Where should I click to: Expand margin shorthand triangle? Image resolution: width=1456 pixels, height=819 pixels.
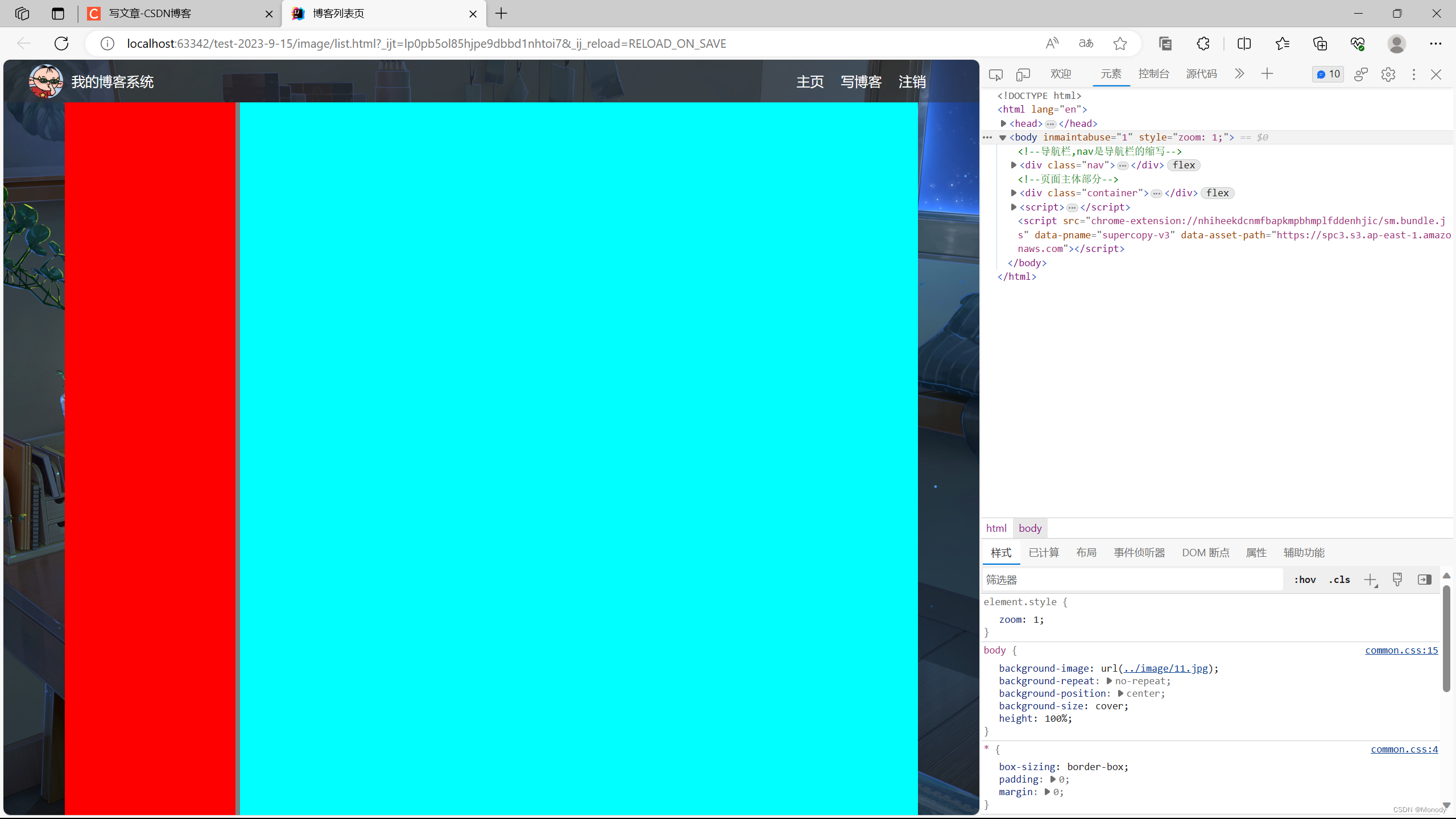(x=1047, y=792)
